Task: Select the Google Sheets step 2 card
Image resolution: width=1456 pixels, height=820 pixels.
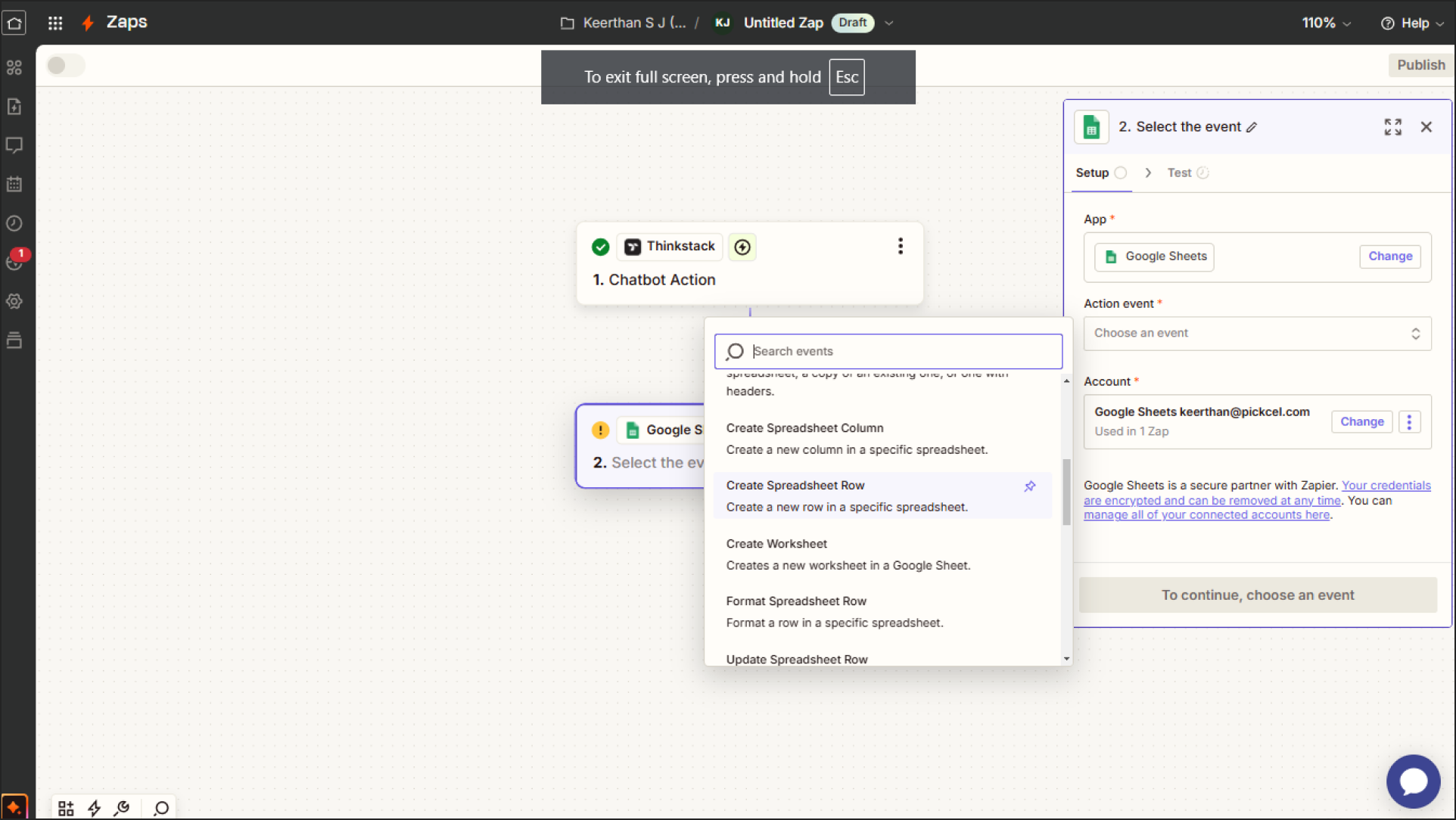Action: pyautogui.click(x=640, y=446)
